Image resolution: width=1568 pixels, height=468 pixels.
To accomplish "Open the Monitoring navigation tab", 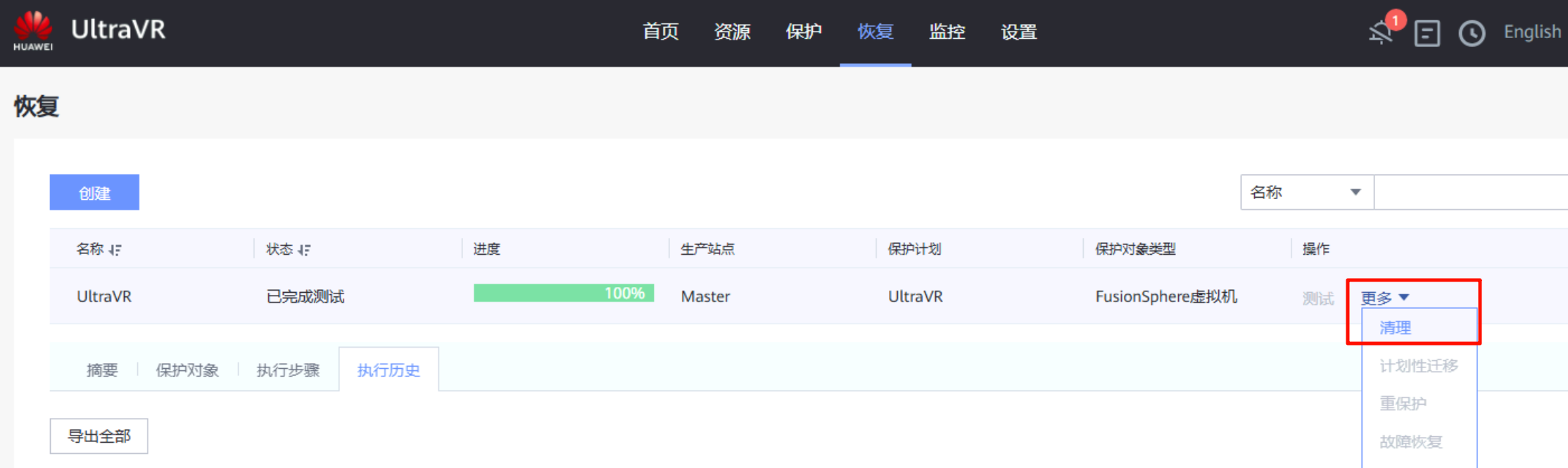I will pyautogui.click(x=947, y=32).
